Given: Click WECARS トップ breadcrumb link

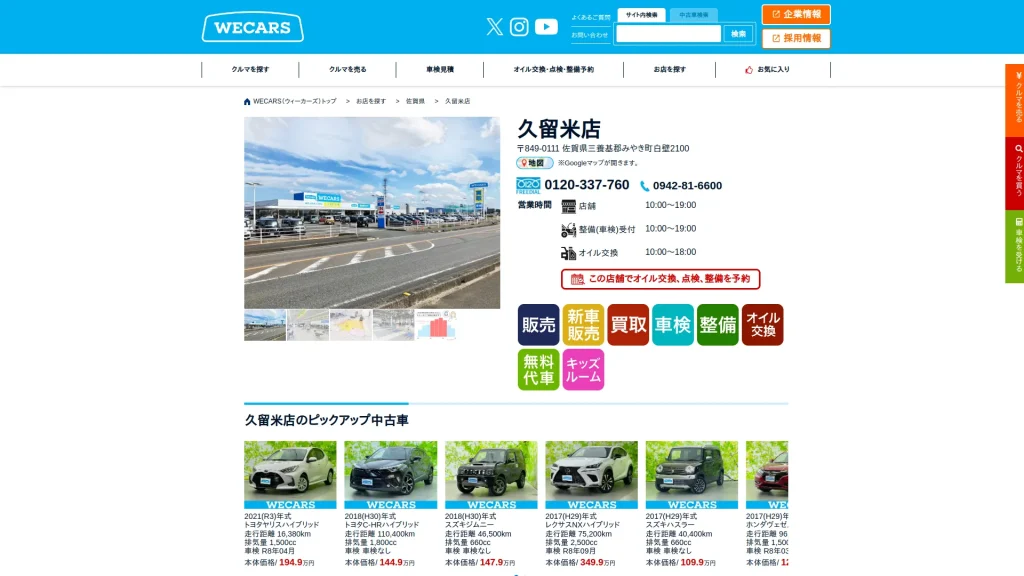Looking at the screenshot, I should [x=295, y=101].
